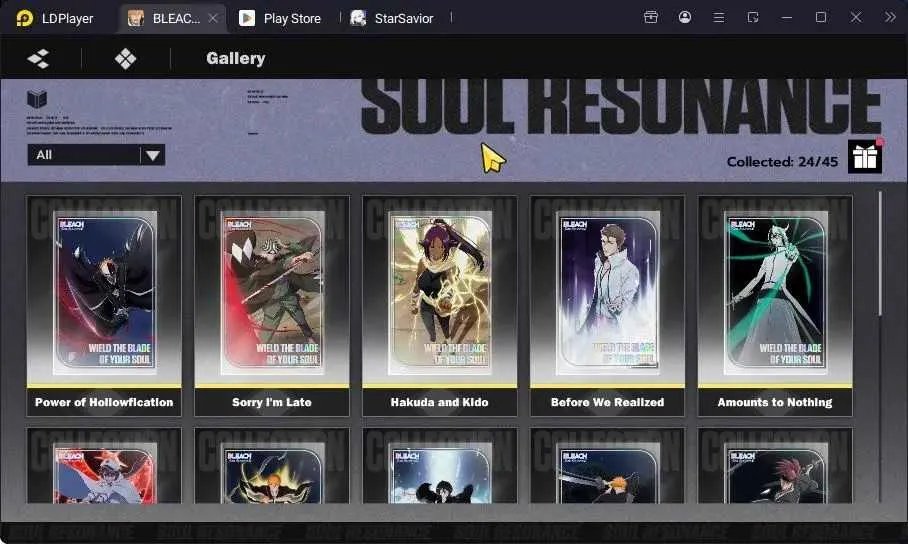908x544 pixels.
Task: Click the Amounts to Nothing label
Action: point(775,402)
